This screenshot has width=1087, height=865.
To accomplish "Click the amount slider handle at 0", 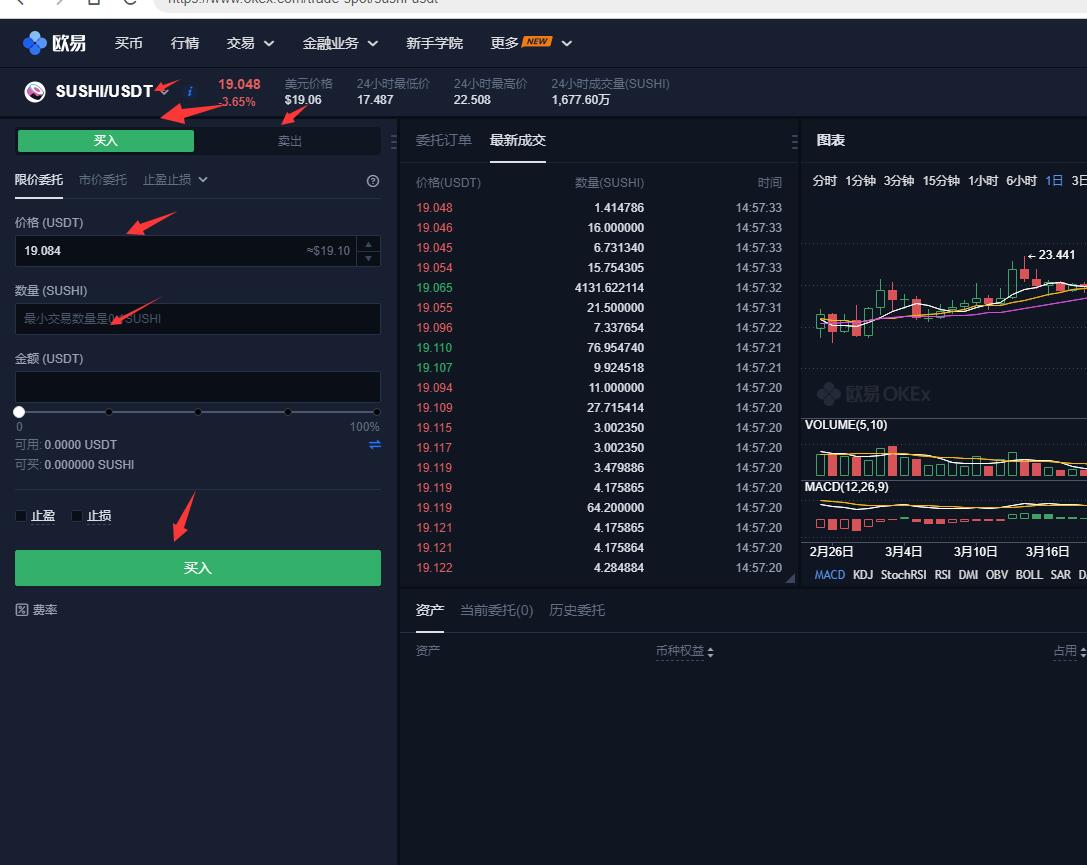I will pos(19,412).
